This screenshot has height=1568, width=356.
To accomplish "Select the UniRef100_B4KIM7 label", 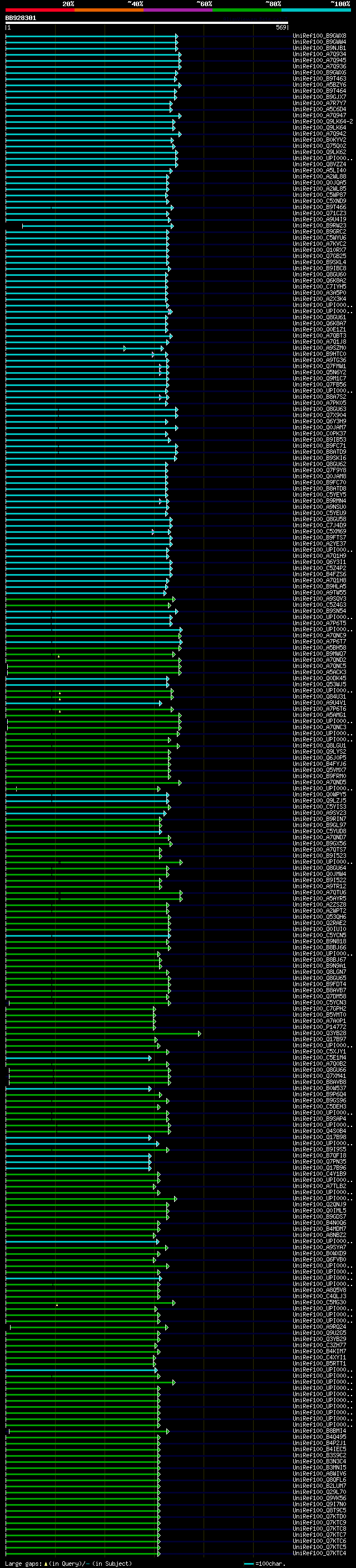I will pos(319,1351).
